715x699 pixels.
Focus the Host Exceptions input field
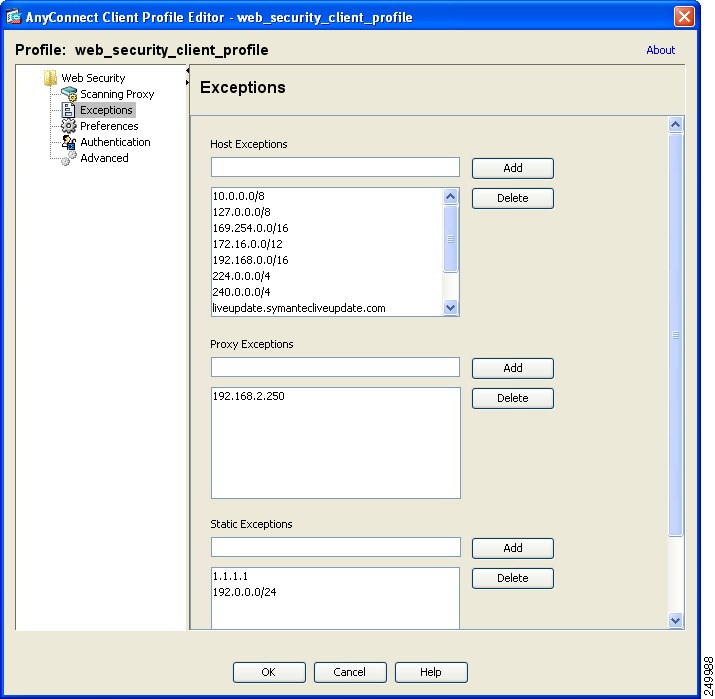pyautogui.click(x=335, y=167)
